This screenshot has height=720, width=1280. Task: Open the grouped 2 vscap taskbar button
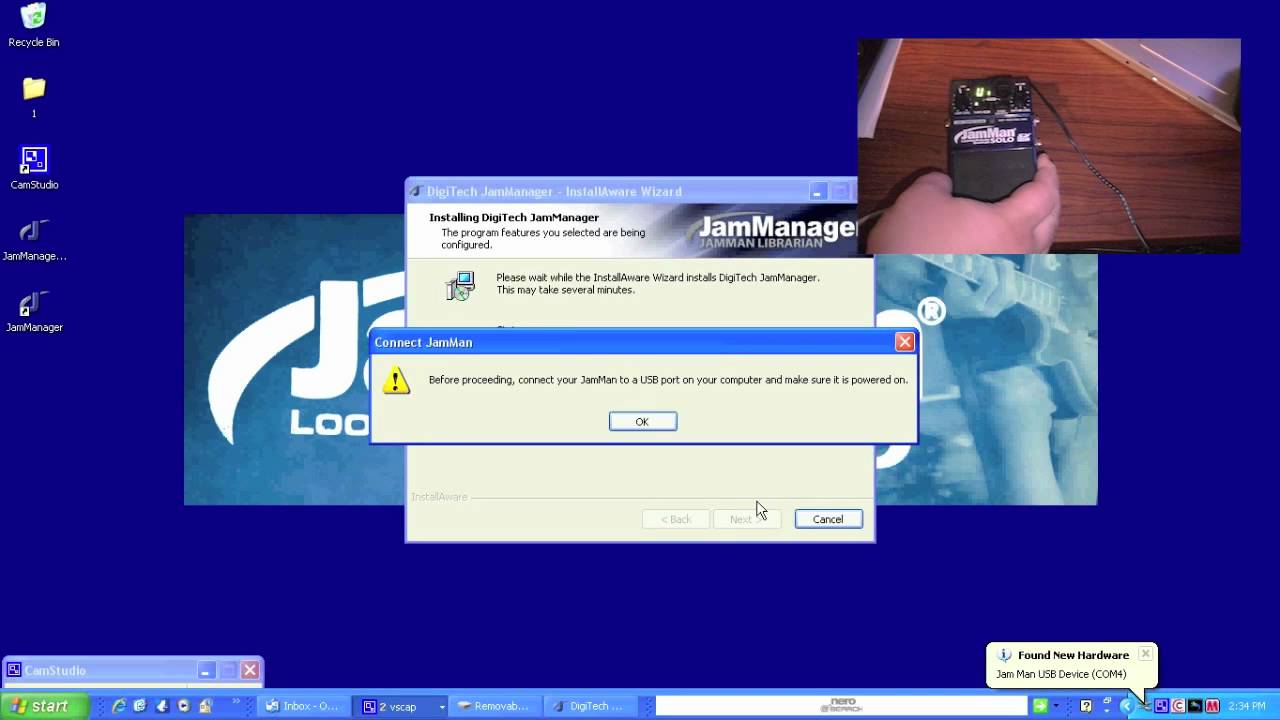tap(399, 706)
